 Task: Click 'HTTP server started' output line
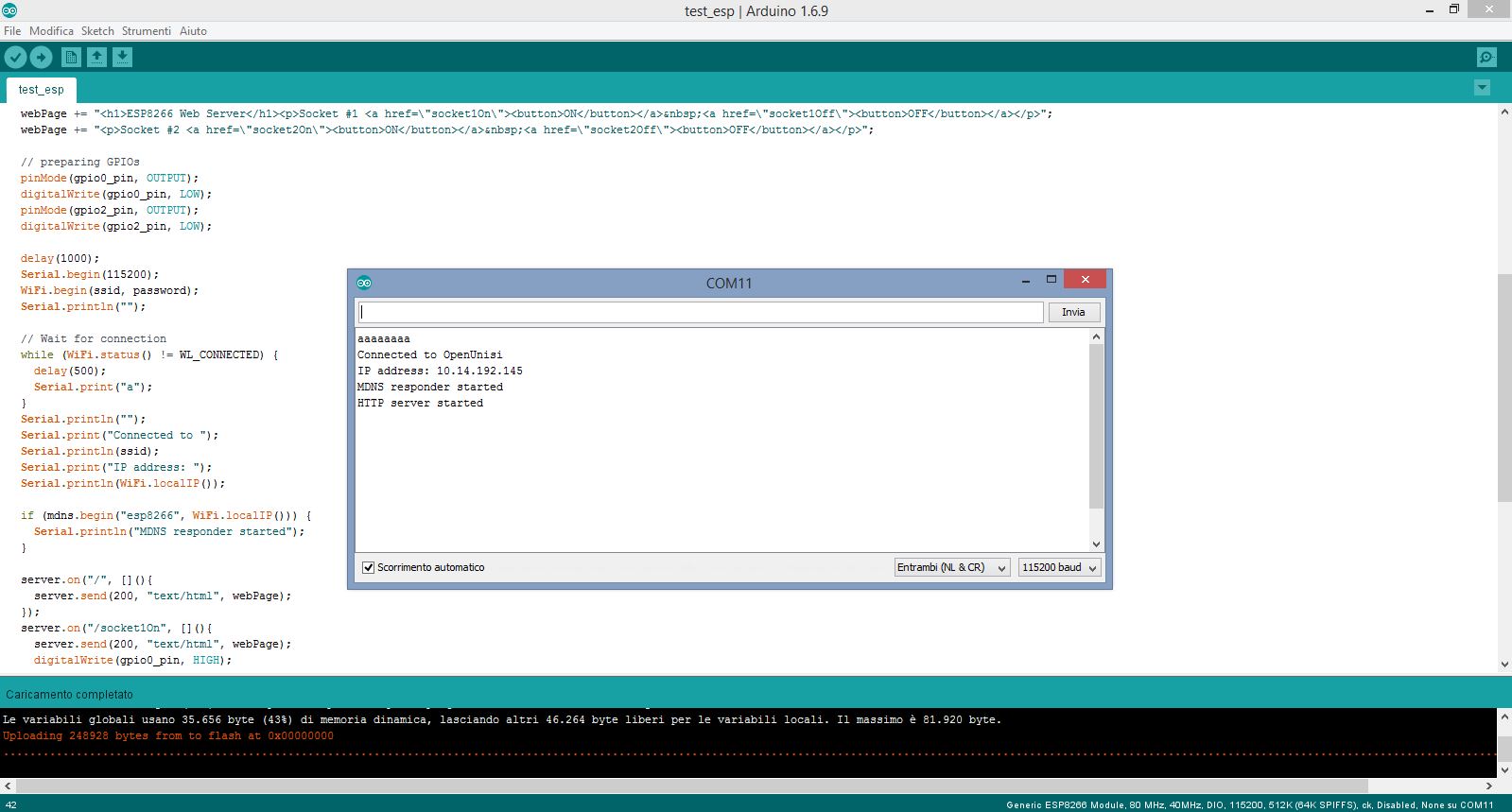pos(420,403)
